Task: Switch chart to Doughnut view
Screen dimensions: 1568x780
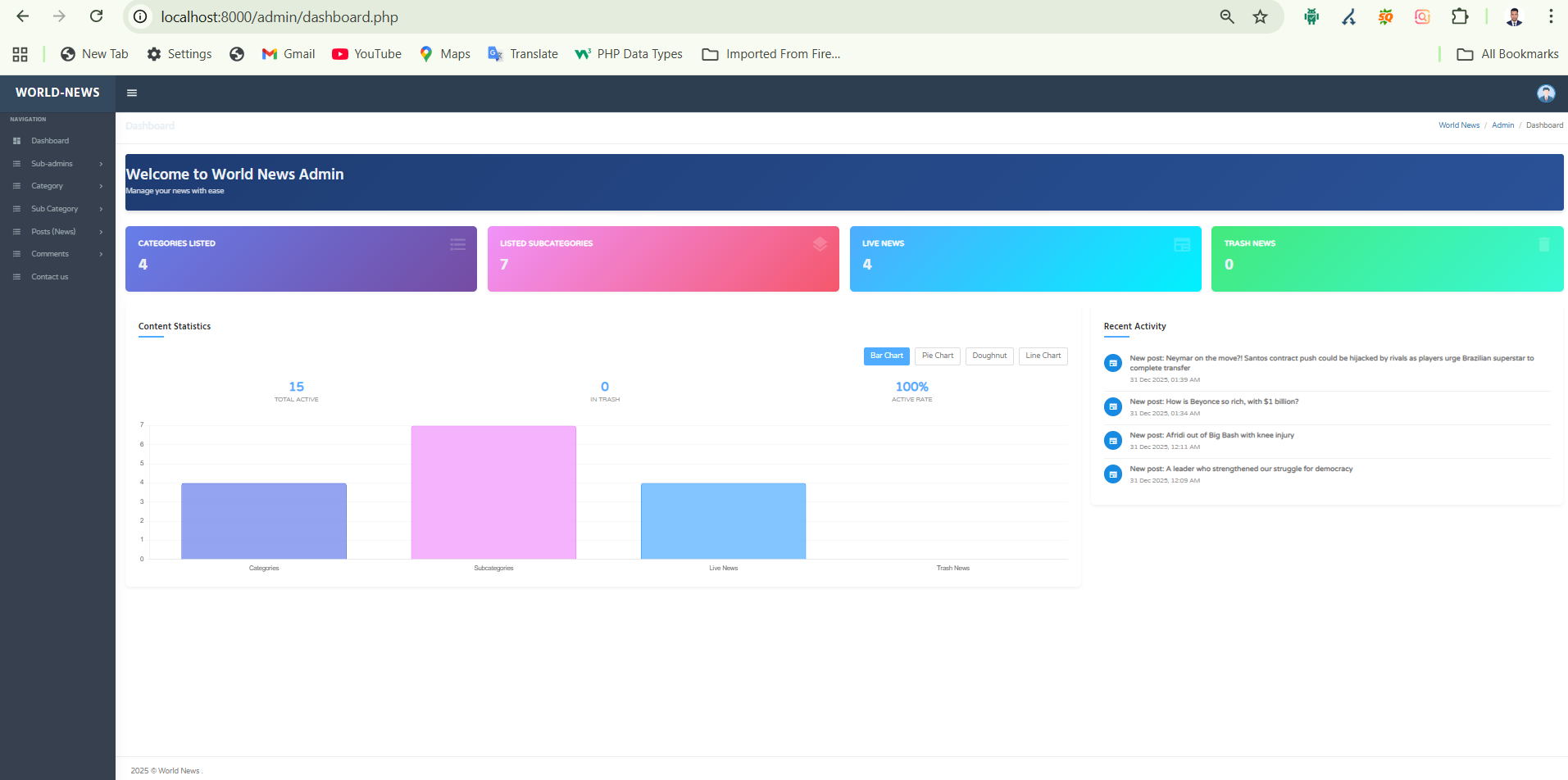Action: click(x=989, y=356)
